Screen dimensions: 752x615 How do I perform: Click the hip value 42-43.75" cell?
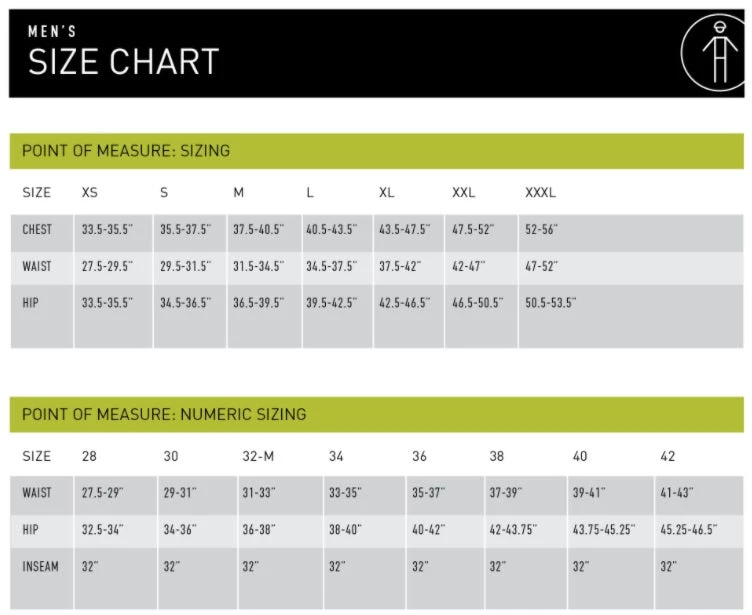tap(519, 529)
